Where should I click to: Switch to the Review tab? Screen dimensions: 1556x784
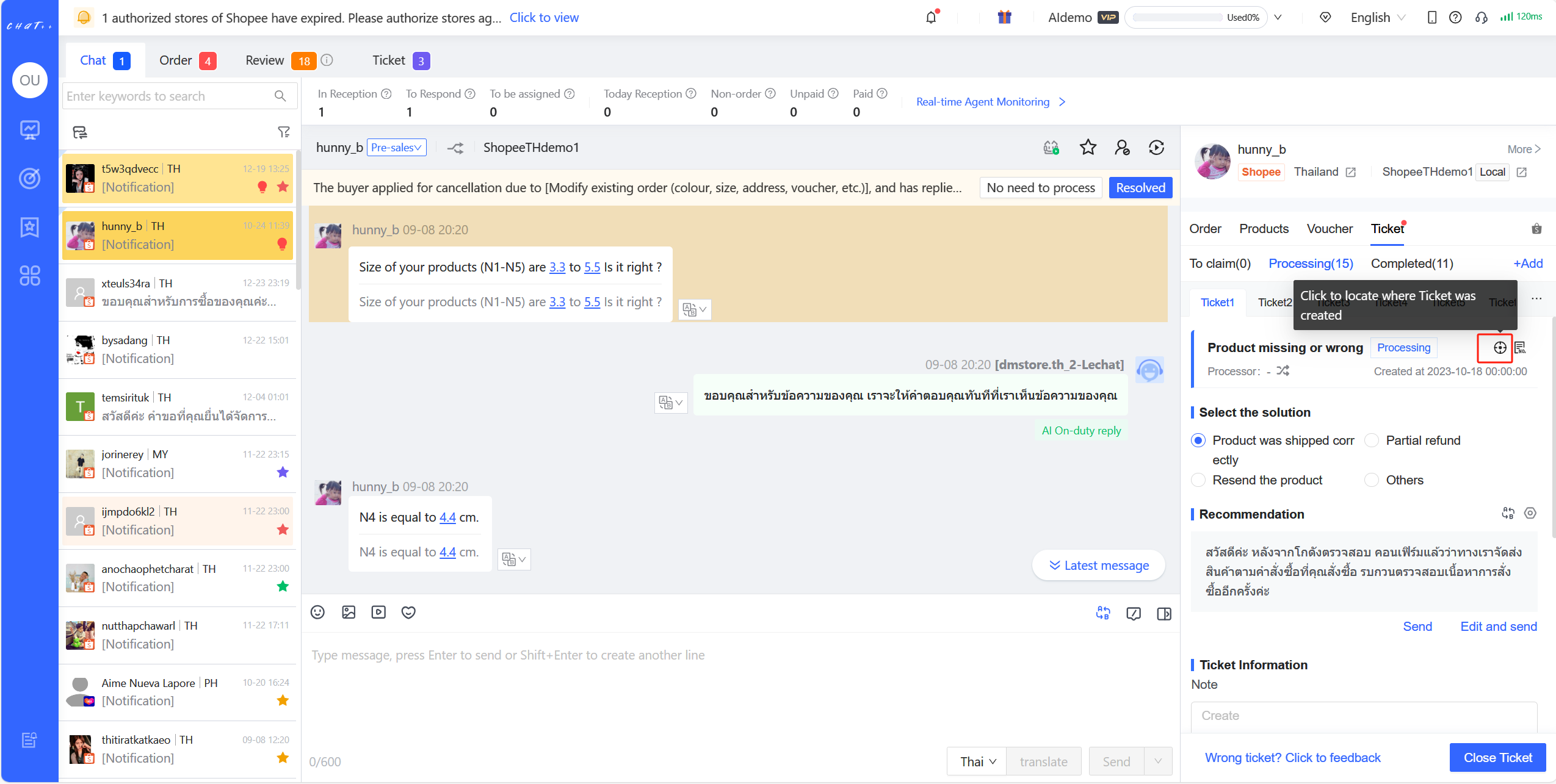(x=280, y=60)
